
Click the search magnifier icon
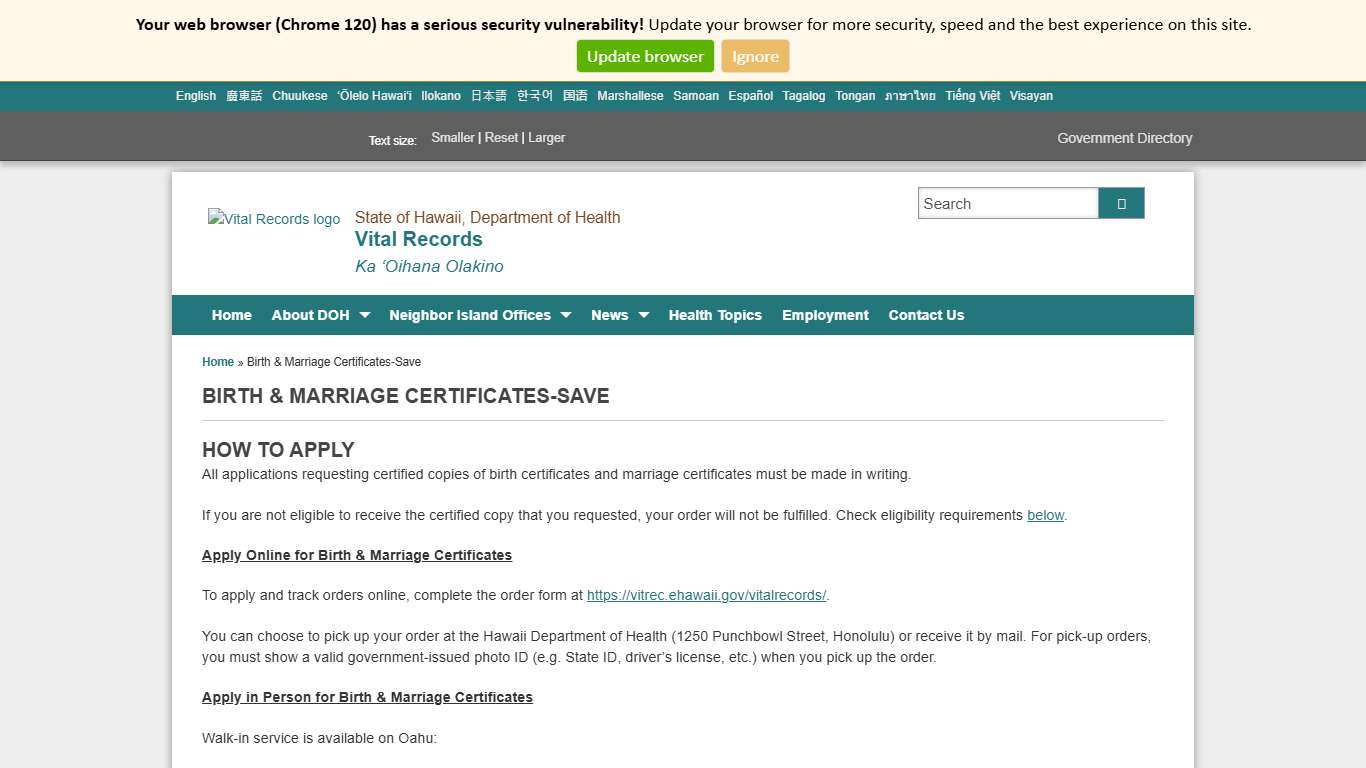point(1120,202)
